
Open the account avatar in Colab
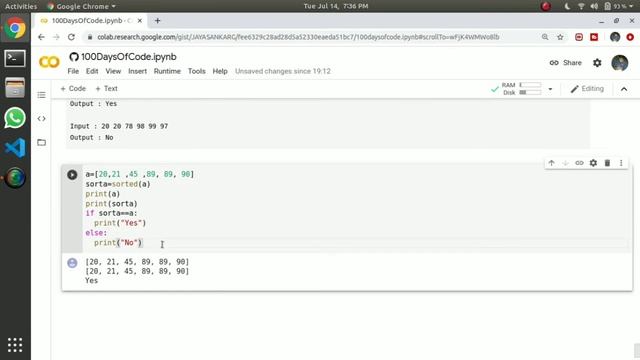coord(620,63)
